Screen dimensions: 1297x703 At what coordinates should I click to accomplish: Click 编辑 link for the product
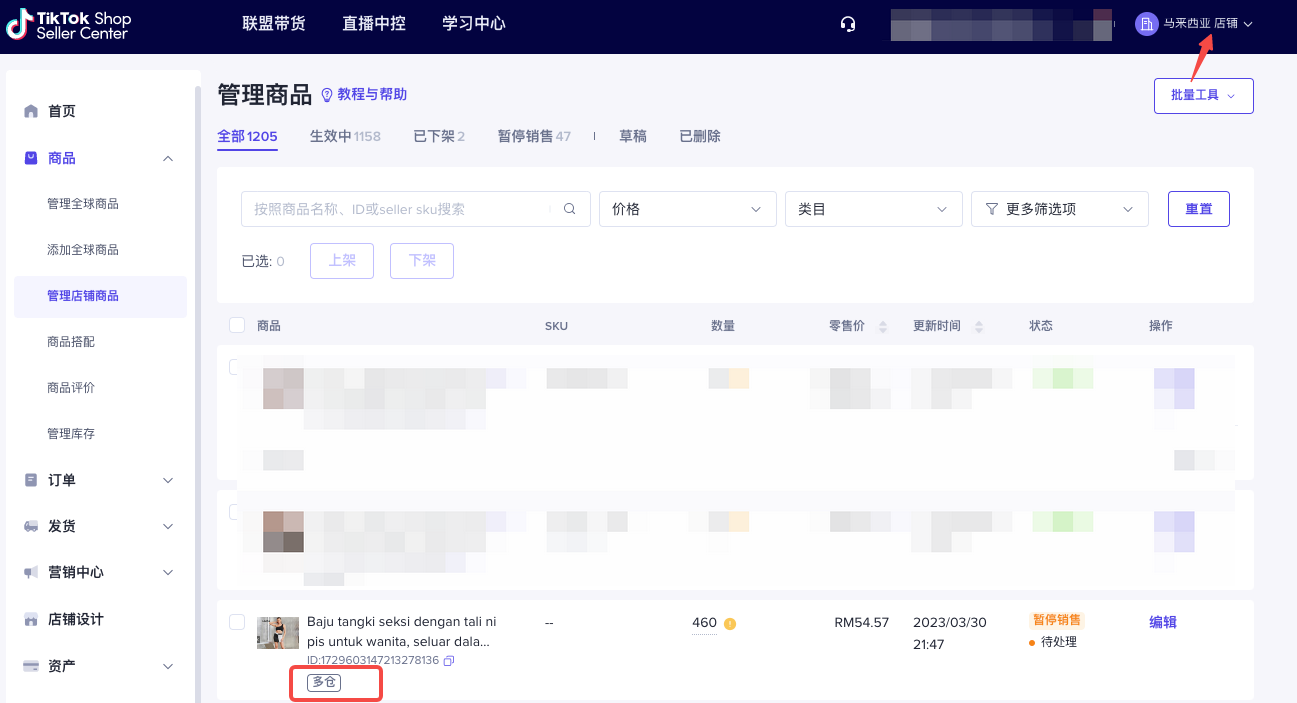(1163, 622)
